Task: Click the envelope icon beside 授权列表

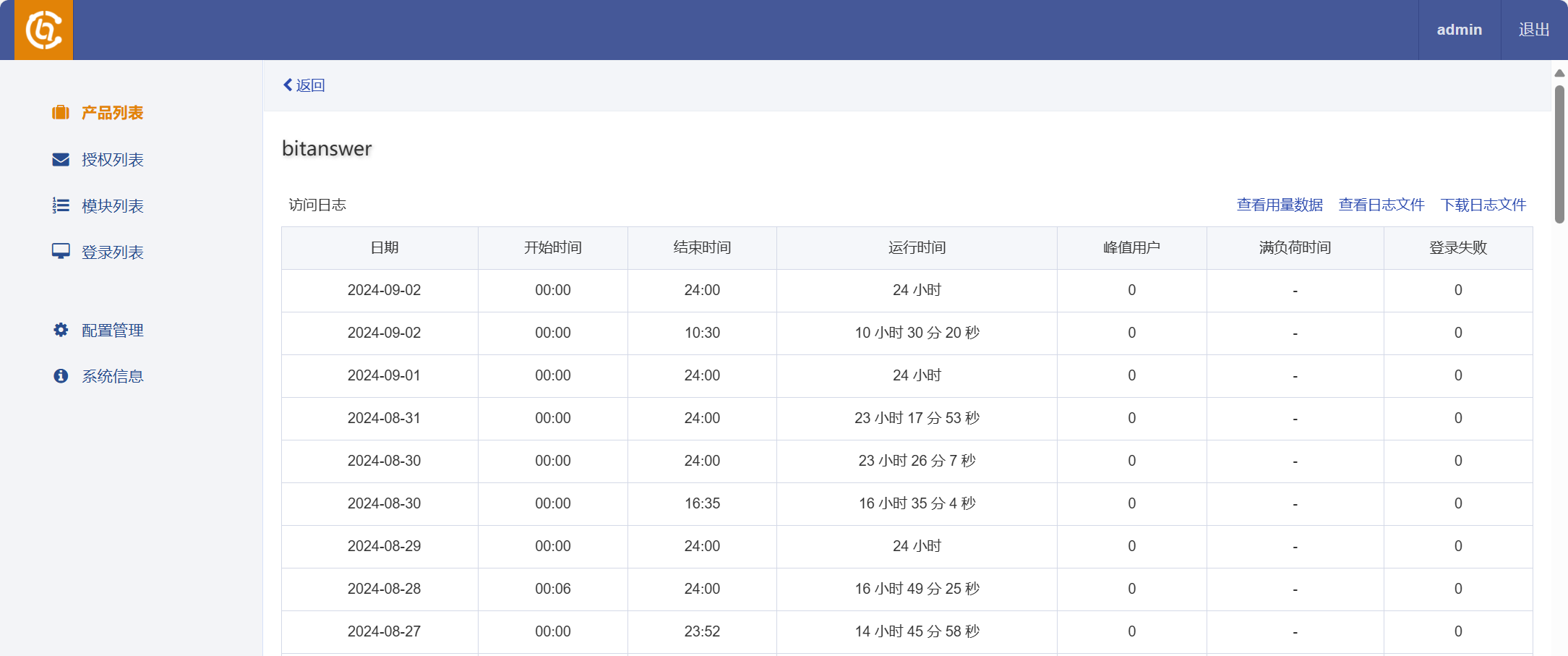Action: (61, 159)
